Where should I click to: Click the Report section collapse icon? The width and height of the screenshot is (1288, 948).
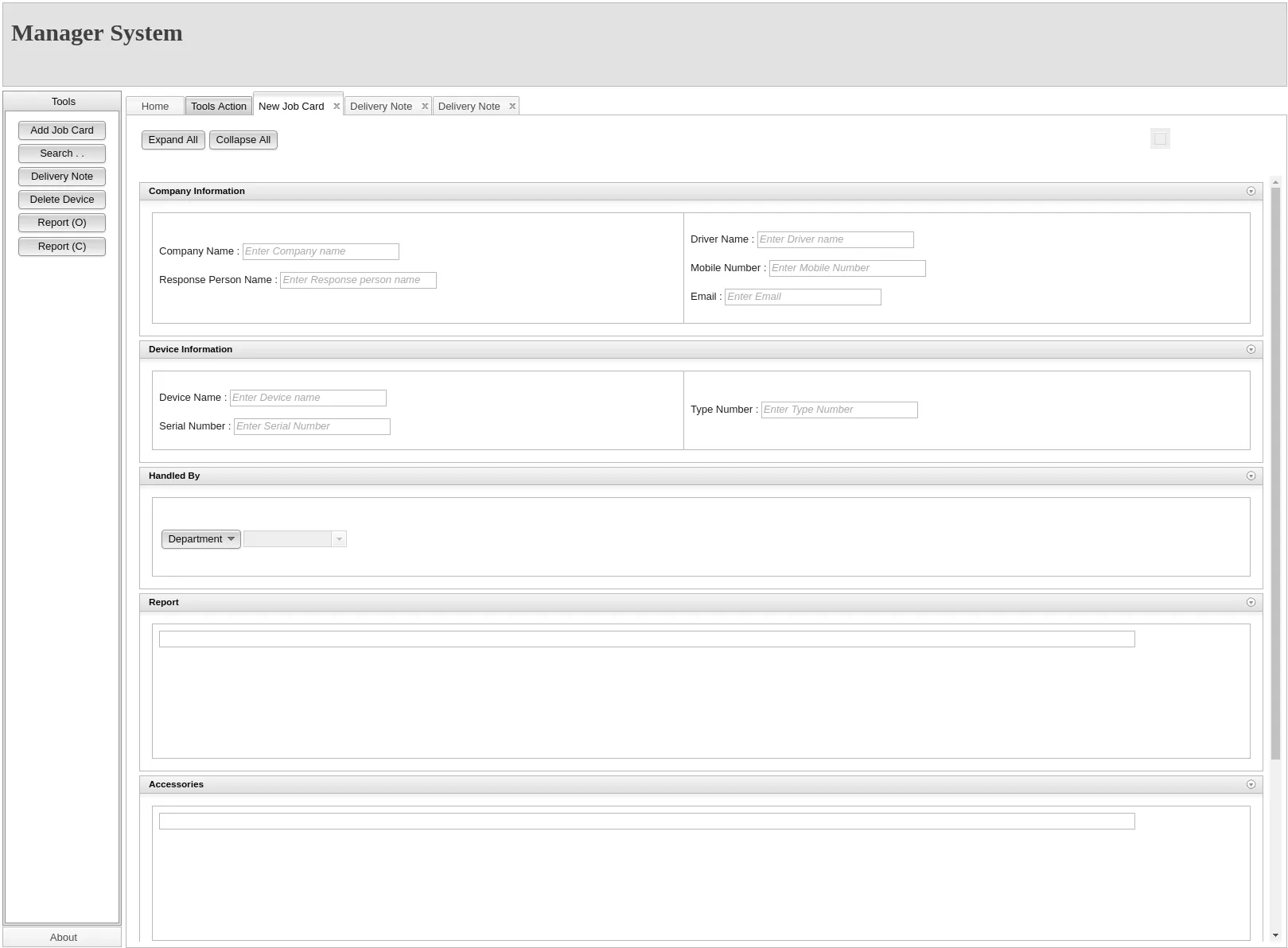pos(1251,603)
